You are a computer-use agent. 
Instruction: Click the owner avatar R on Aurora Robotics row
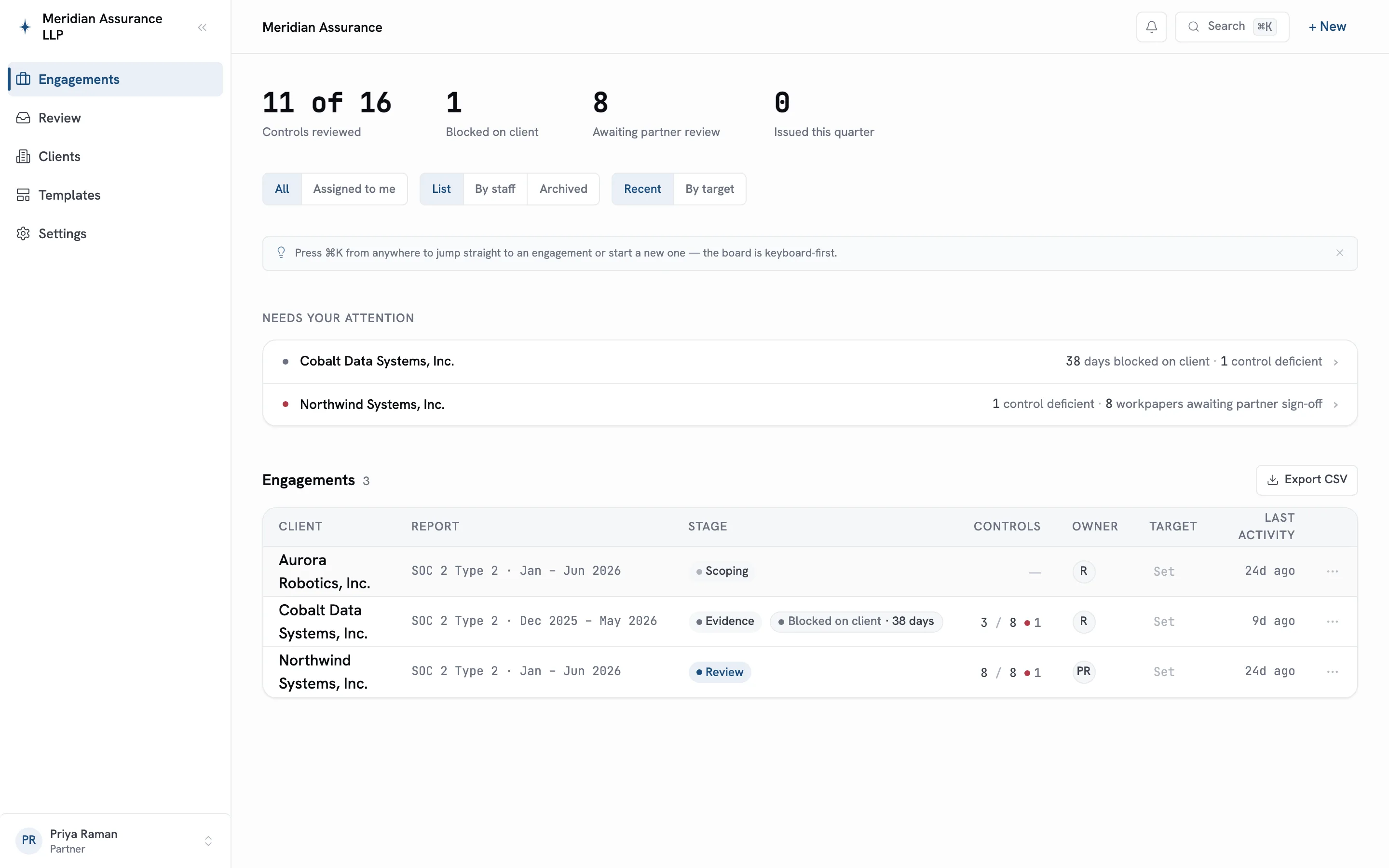(1084, 571)
